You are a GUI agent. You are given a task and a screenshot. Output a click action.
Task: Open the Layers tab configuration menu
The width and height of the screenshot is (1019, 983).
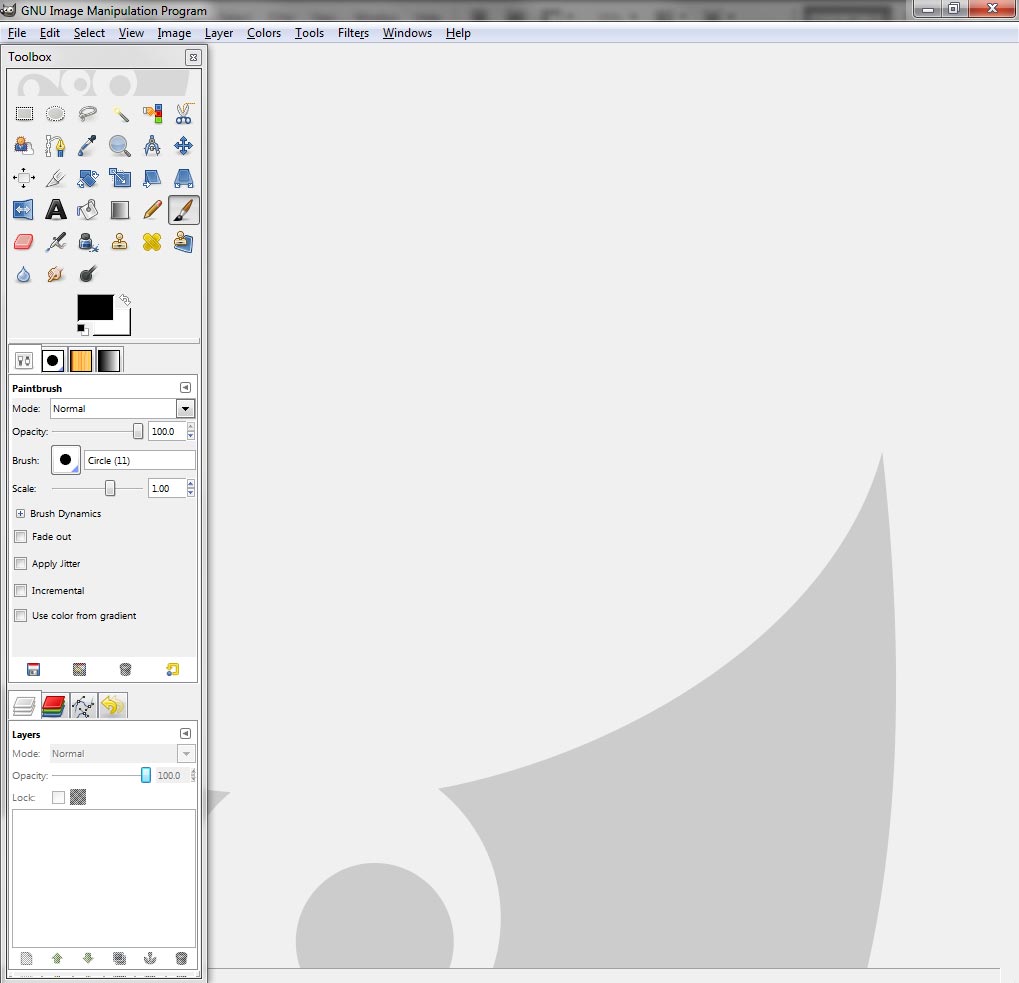pyautogui.click(x=185, y=734)
